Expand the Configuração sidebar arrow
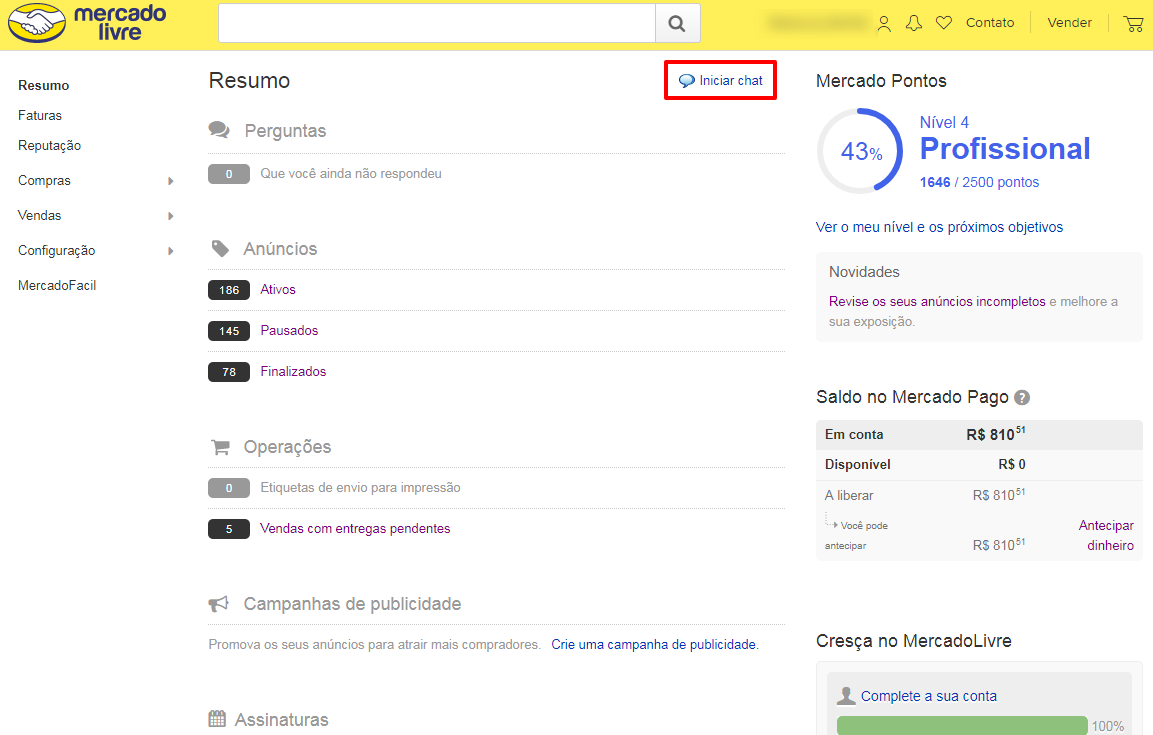1153x735 pixels. coord(171,251)
